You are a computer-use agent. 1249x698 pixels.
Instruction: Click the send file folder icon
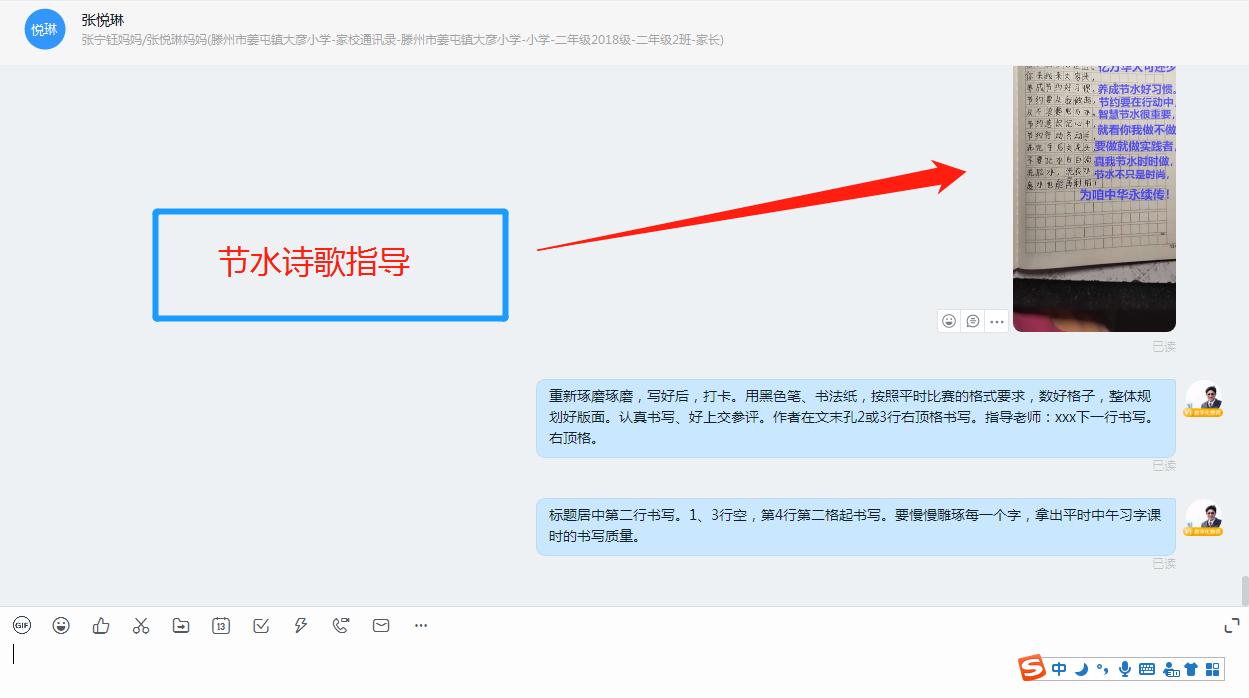point(181,625)
